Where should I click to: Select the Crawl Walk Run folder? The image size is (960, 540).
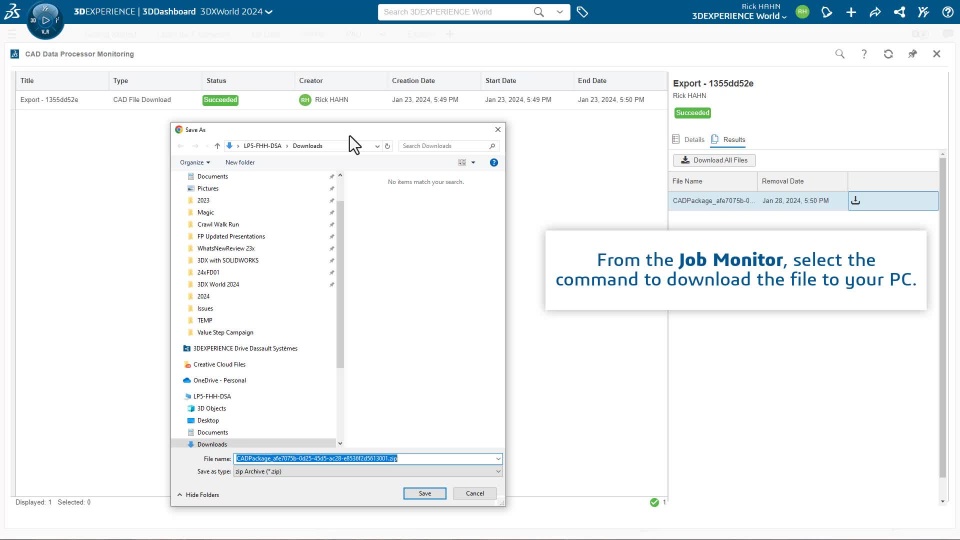tap(213, 224)
